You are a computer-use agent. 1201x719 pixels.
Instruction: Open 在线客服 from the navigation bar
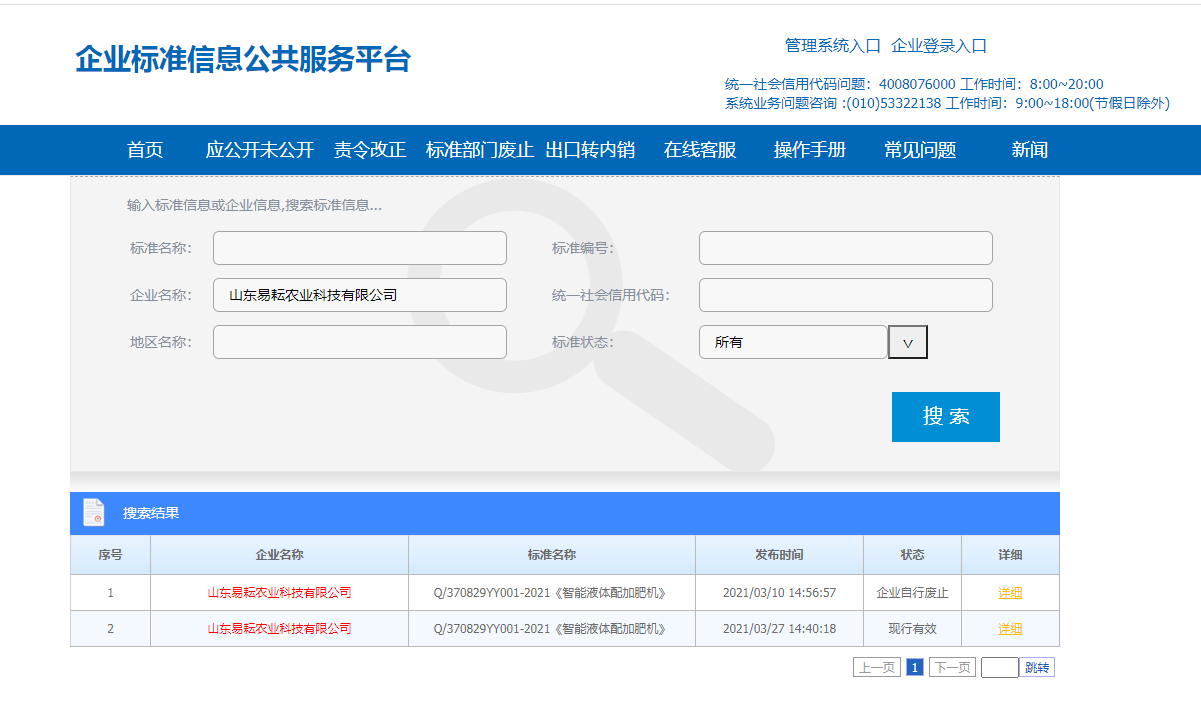pyautogui.click(x=700, y=150)
